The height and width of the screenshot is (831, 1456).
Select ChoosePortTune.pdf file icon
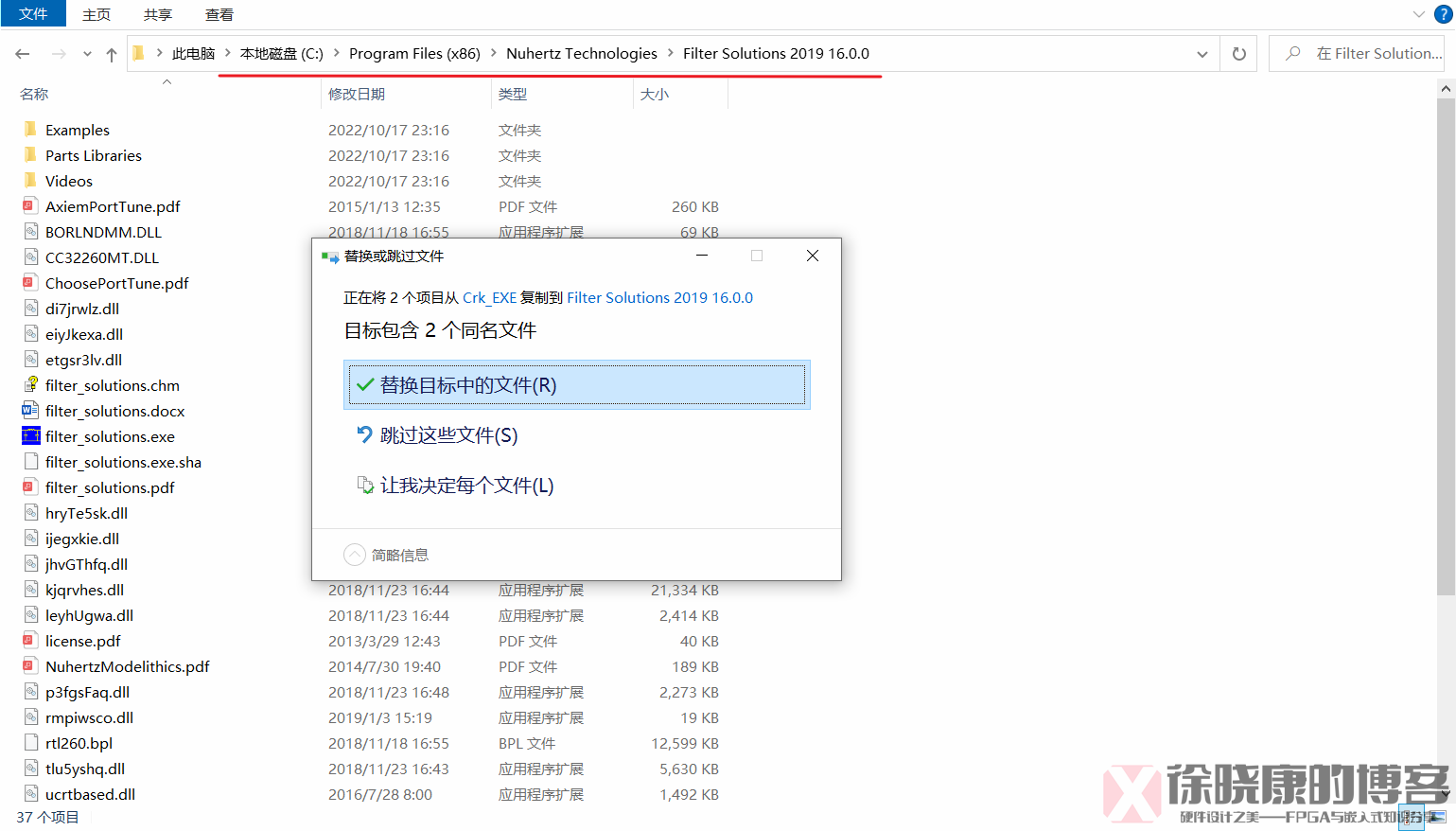click(30, 283)
